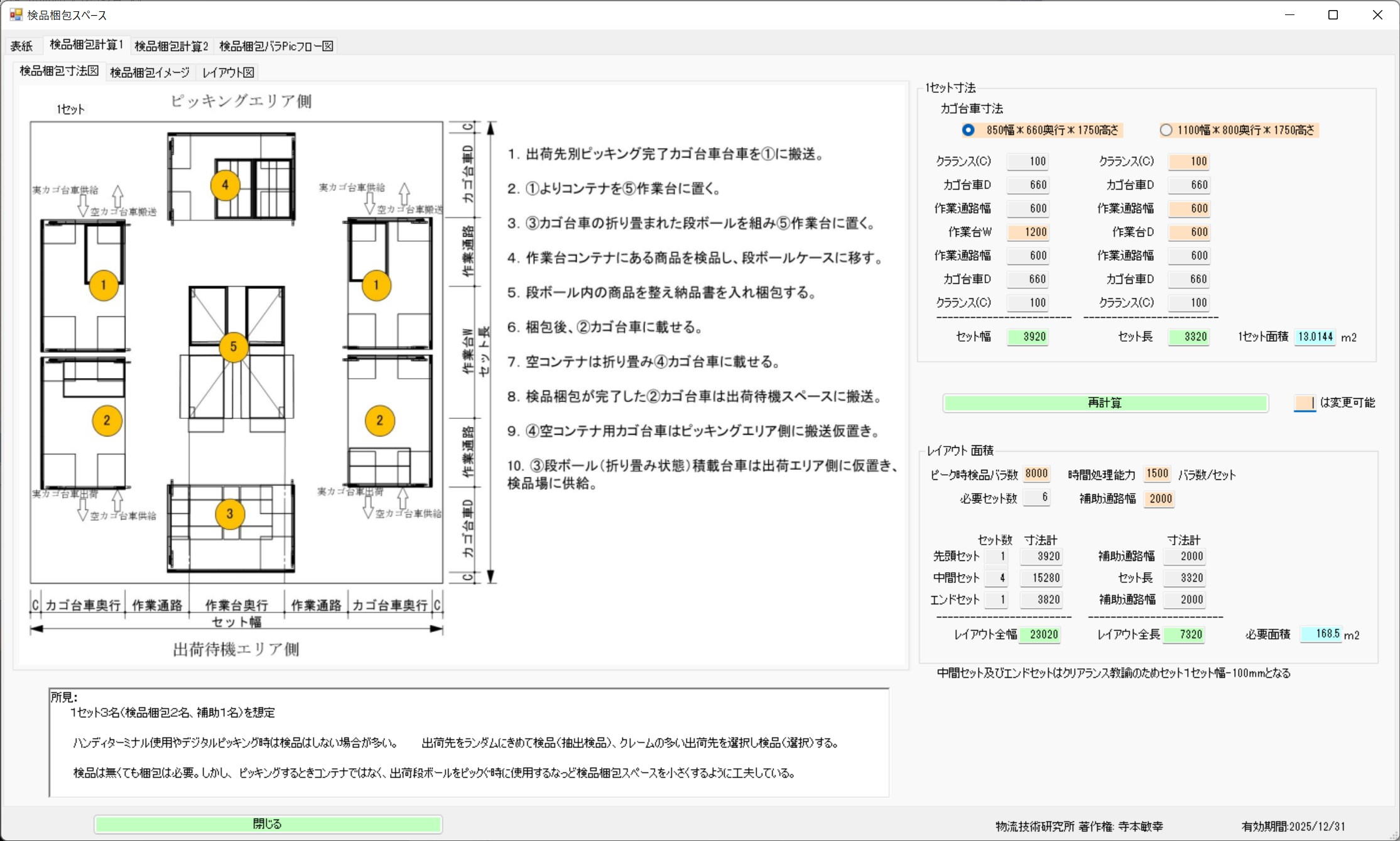Image resolution: width=1400 pixels, height=841 pixels.
Task: Click the 作業台W 1200 input field
Action: click(1028, 232)
